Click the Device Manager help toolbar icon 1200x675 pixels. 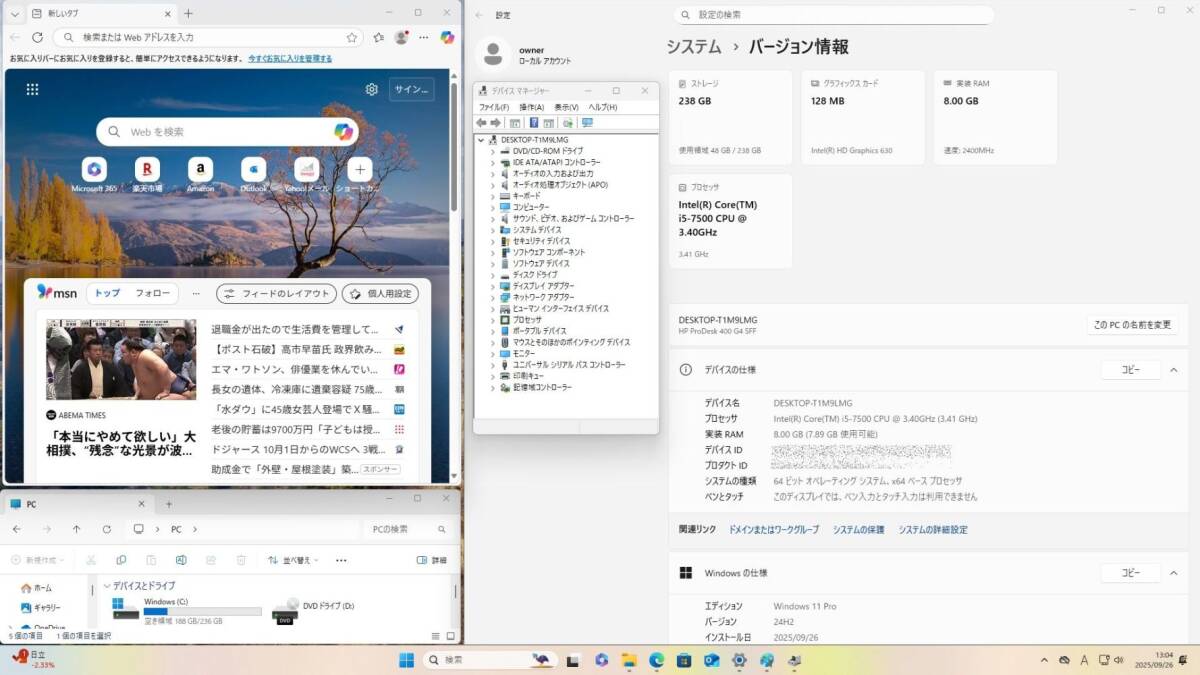(534, 123)
